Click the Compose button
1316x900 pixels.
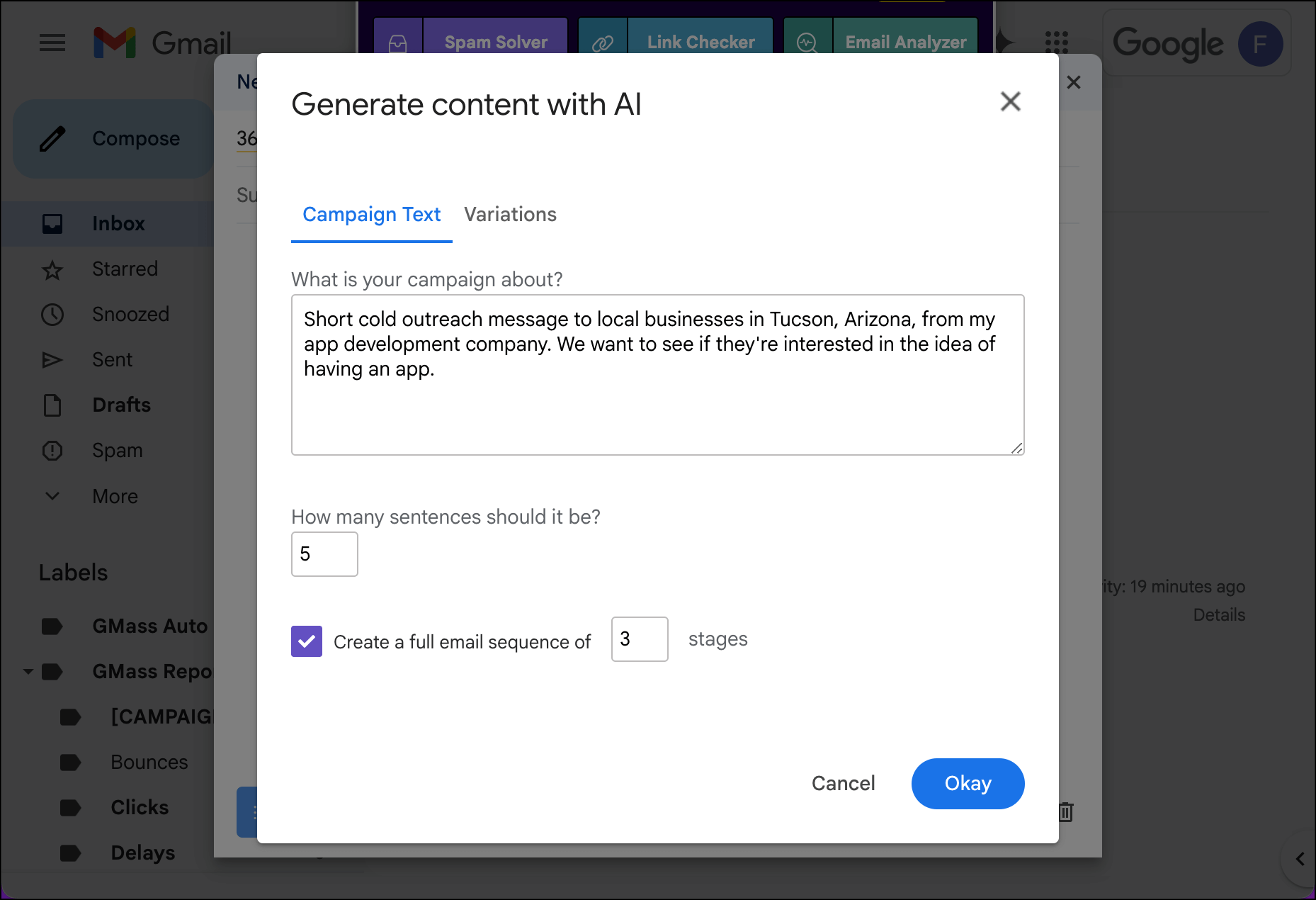click(x=113, y=139)
